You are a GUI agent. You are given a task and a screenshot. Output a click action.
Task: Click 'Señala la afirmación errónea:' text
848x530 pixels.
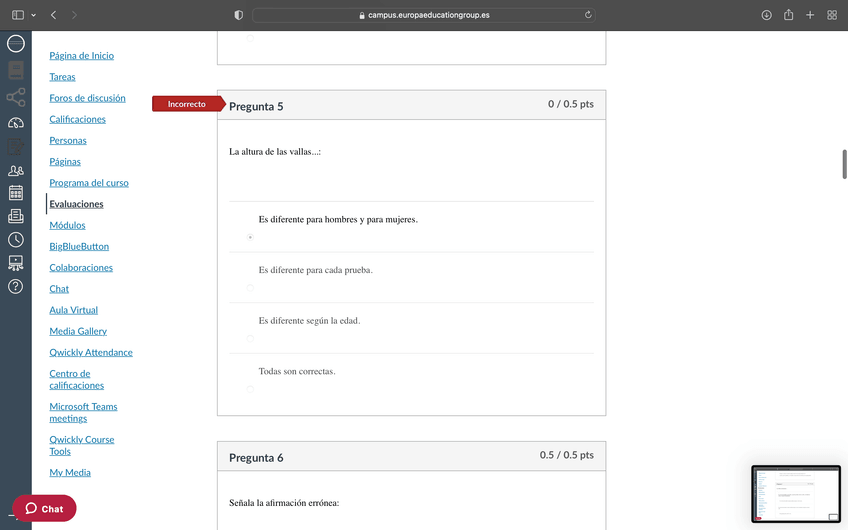pos(284,503)
